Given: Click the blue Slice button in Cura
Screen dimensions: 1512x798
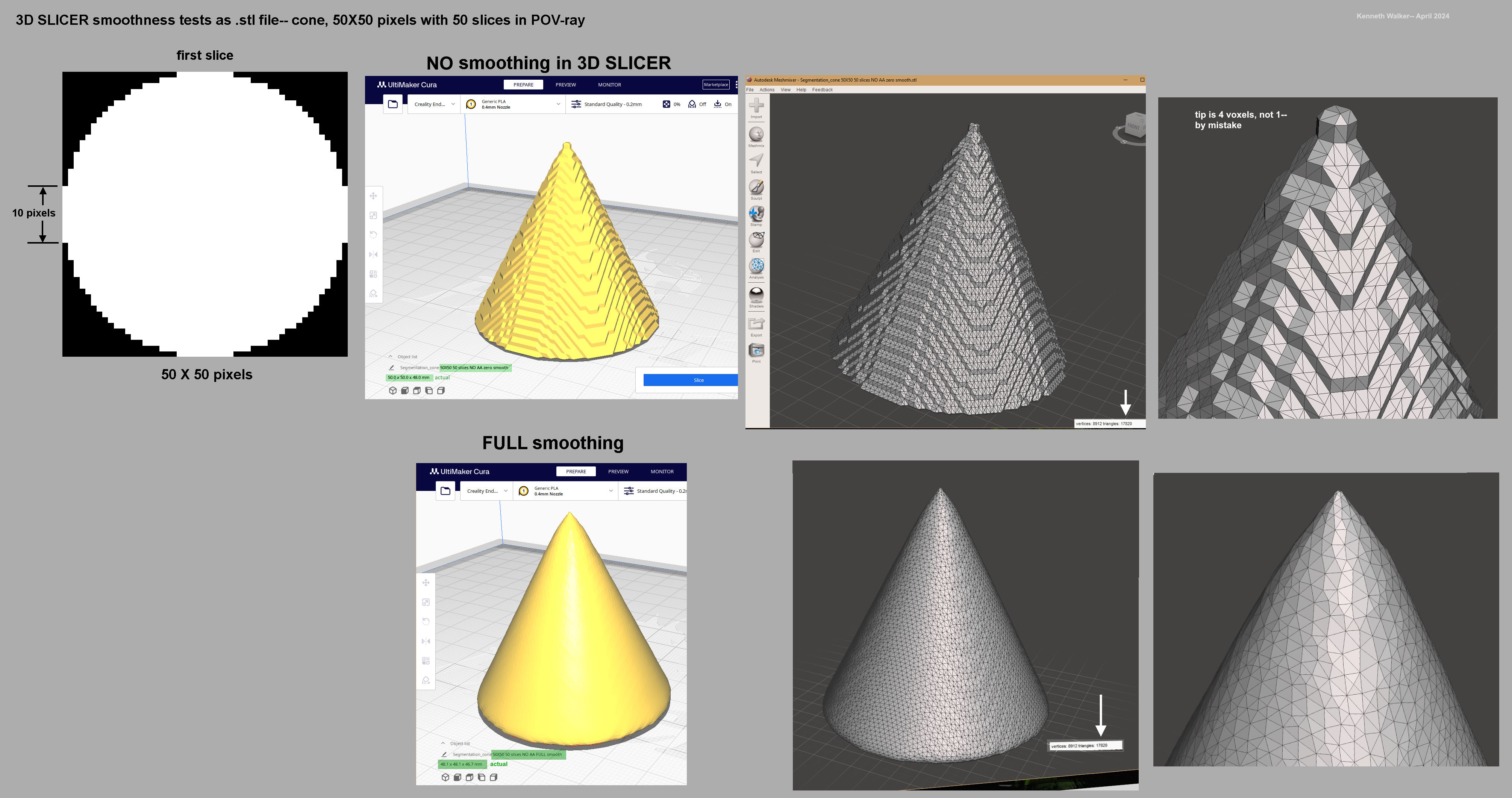Looking at the screenshot, I should pos(691,380).
